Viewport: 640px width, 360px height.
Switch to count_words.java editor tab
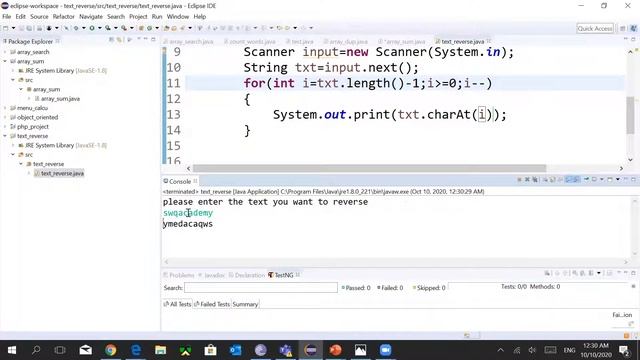tap(250, 42)
